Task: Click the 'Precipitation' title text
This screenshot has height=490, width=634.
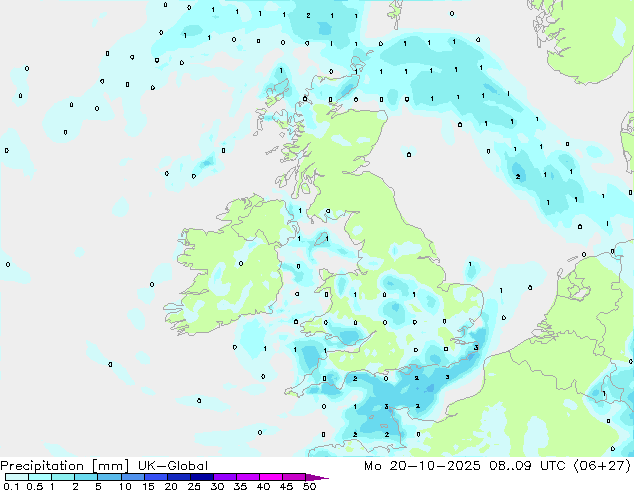Action: tap(42, 466)
